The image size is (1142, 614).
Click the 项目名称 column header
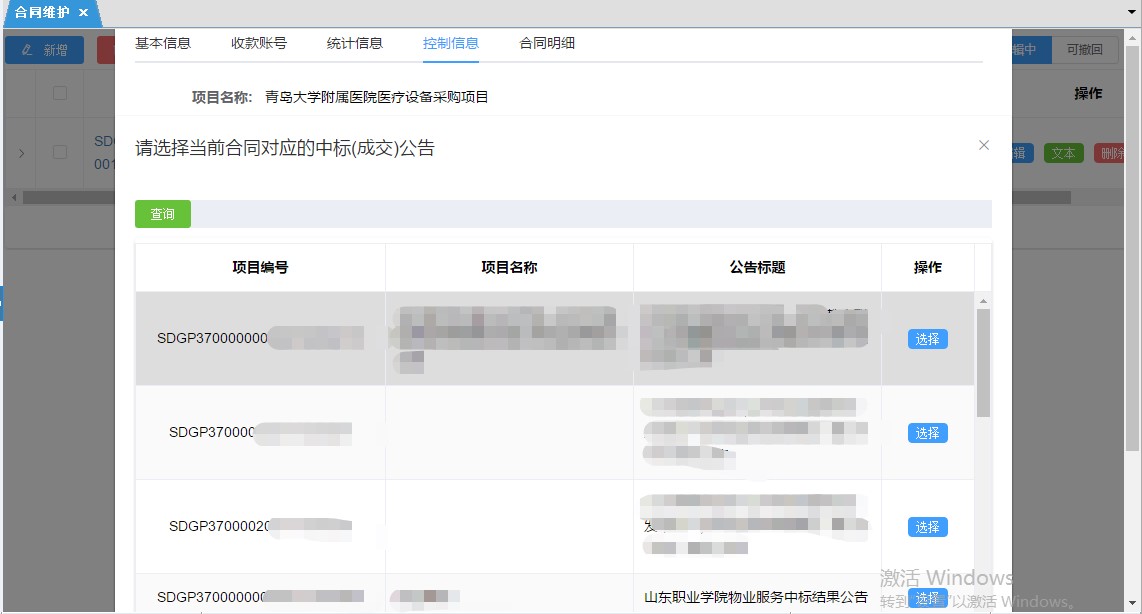[x=509, y=267]
